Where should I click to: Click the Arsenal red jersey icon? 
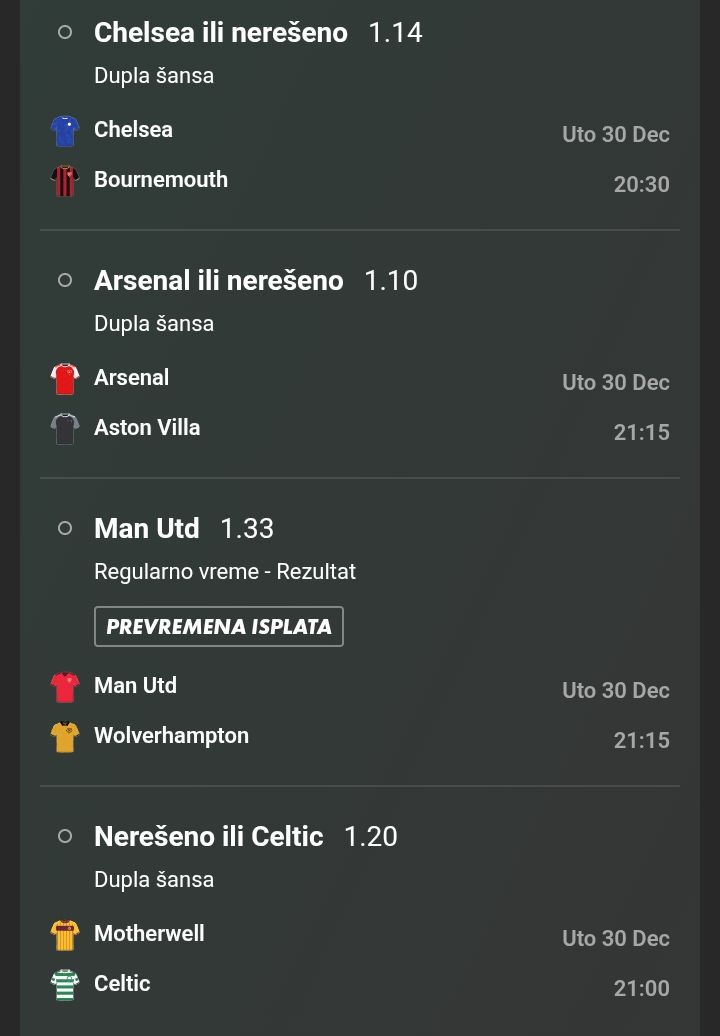pyautogui.click(x=65, y=379)
